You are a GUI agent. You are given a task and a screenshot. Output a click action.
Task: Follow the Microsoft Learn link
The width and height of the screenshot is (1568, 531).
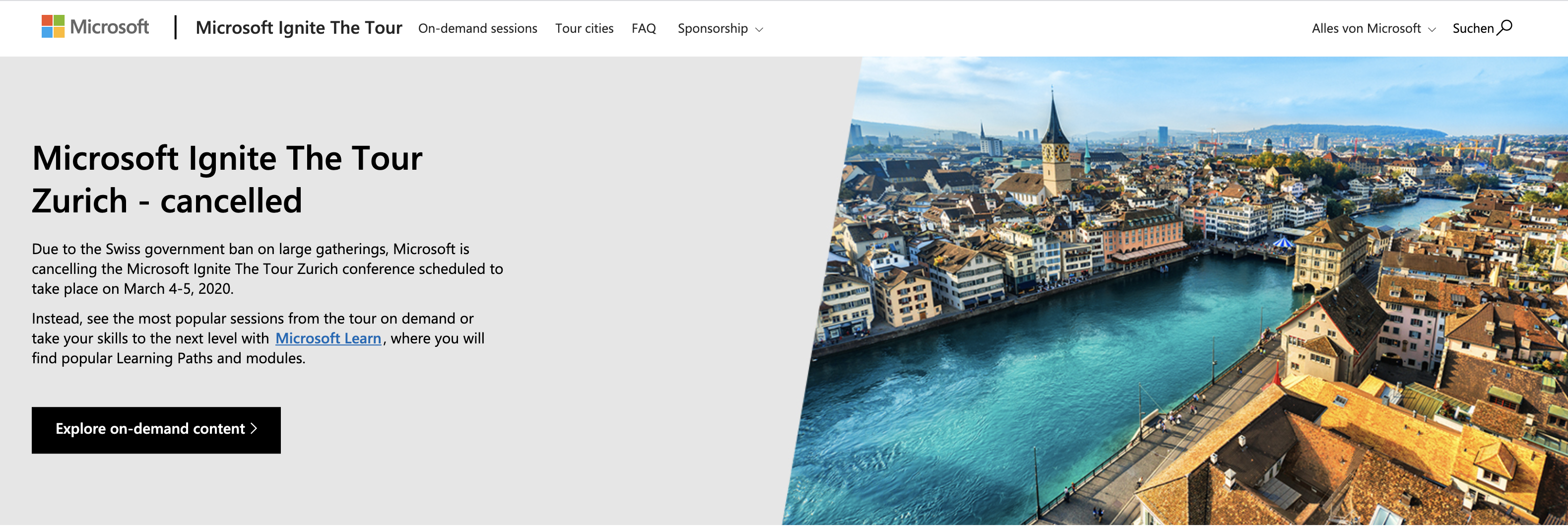pos(328,338)
